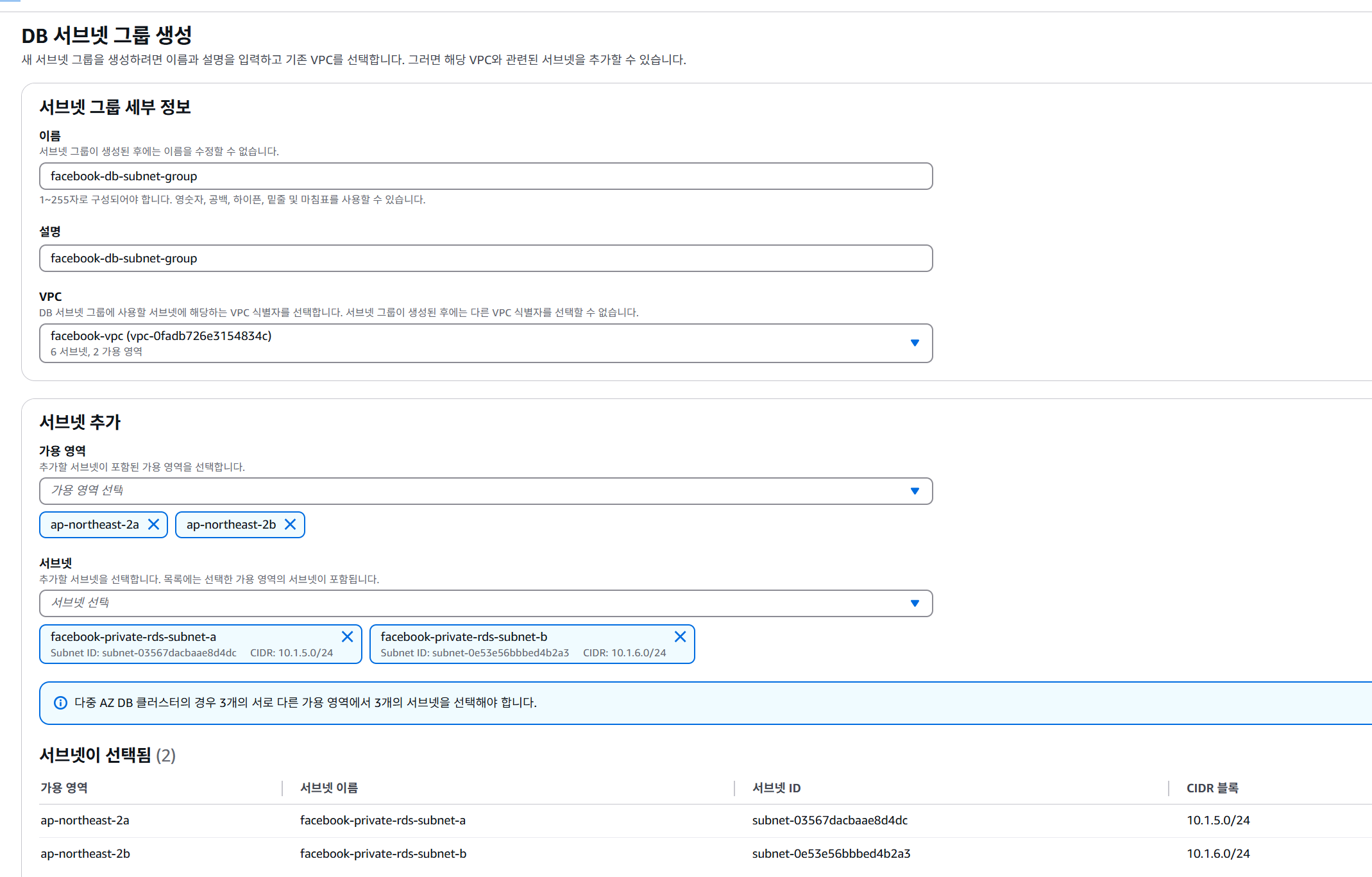This screenshot has width=1372, height=877.
Task: Sort by 서브넷 이름 column header
Action: click(x=329, y=788)
